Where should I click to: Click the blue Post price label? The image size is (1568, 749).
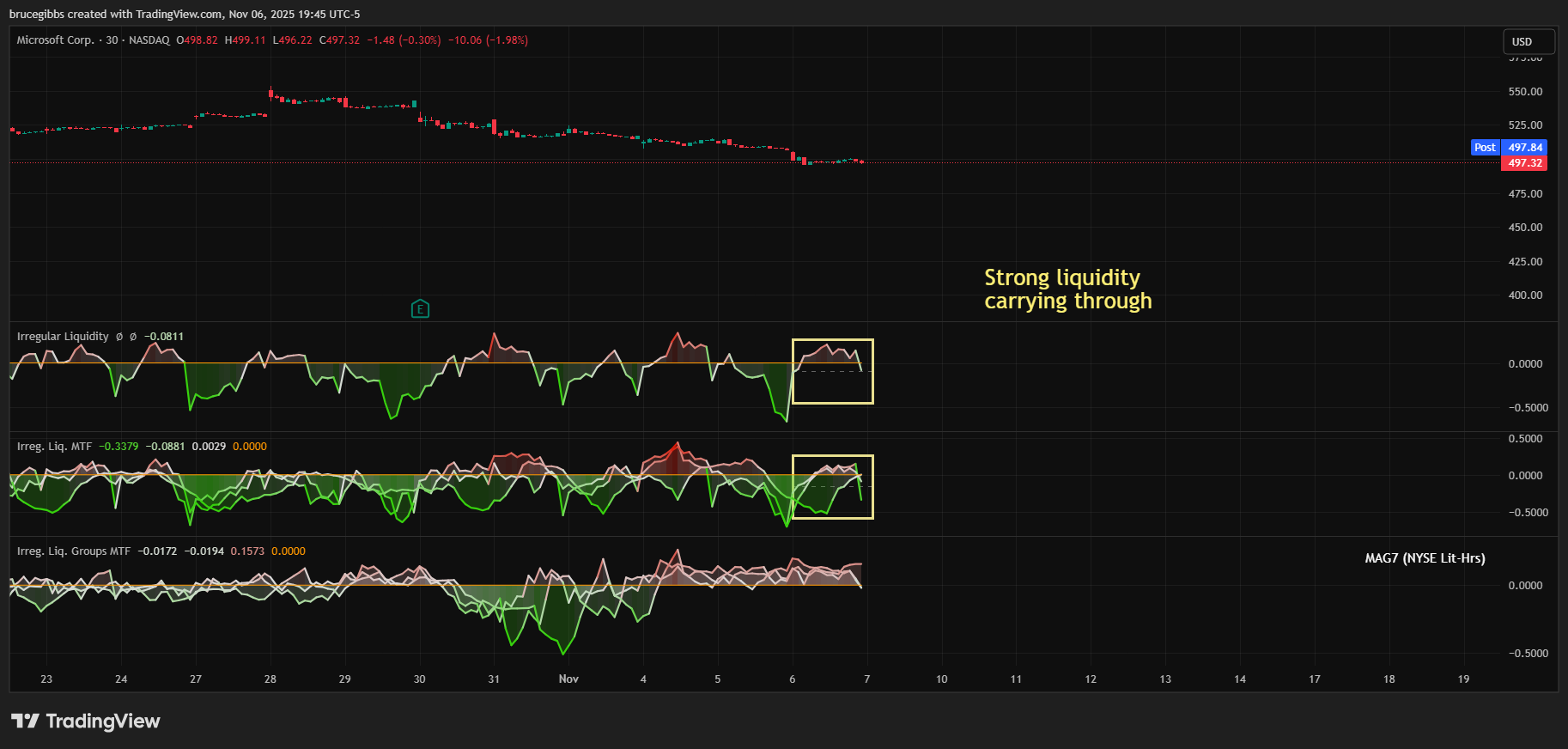(1485, 148)
